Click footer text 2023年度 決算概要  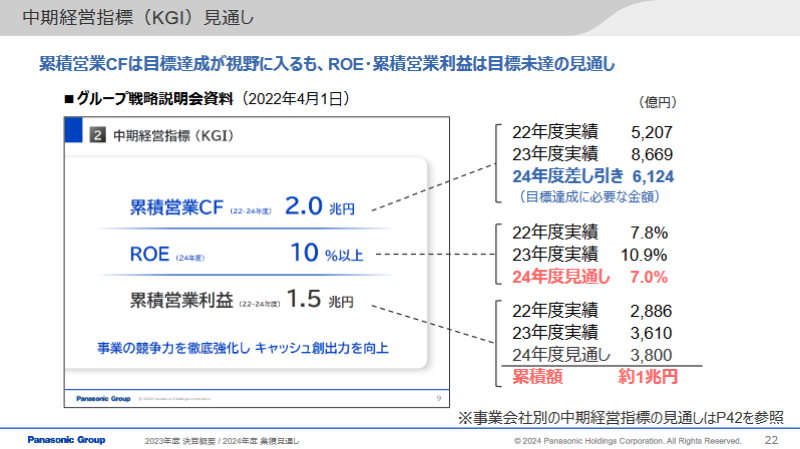(180, 441)
